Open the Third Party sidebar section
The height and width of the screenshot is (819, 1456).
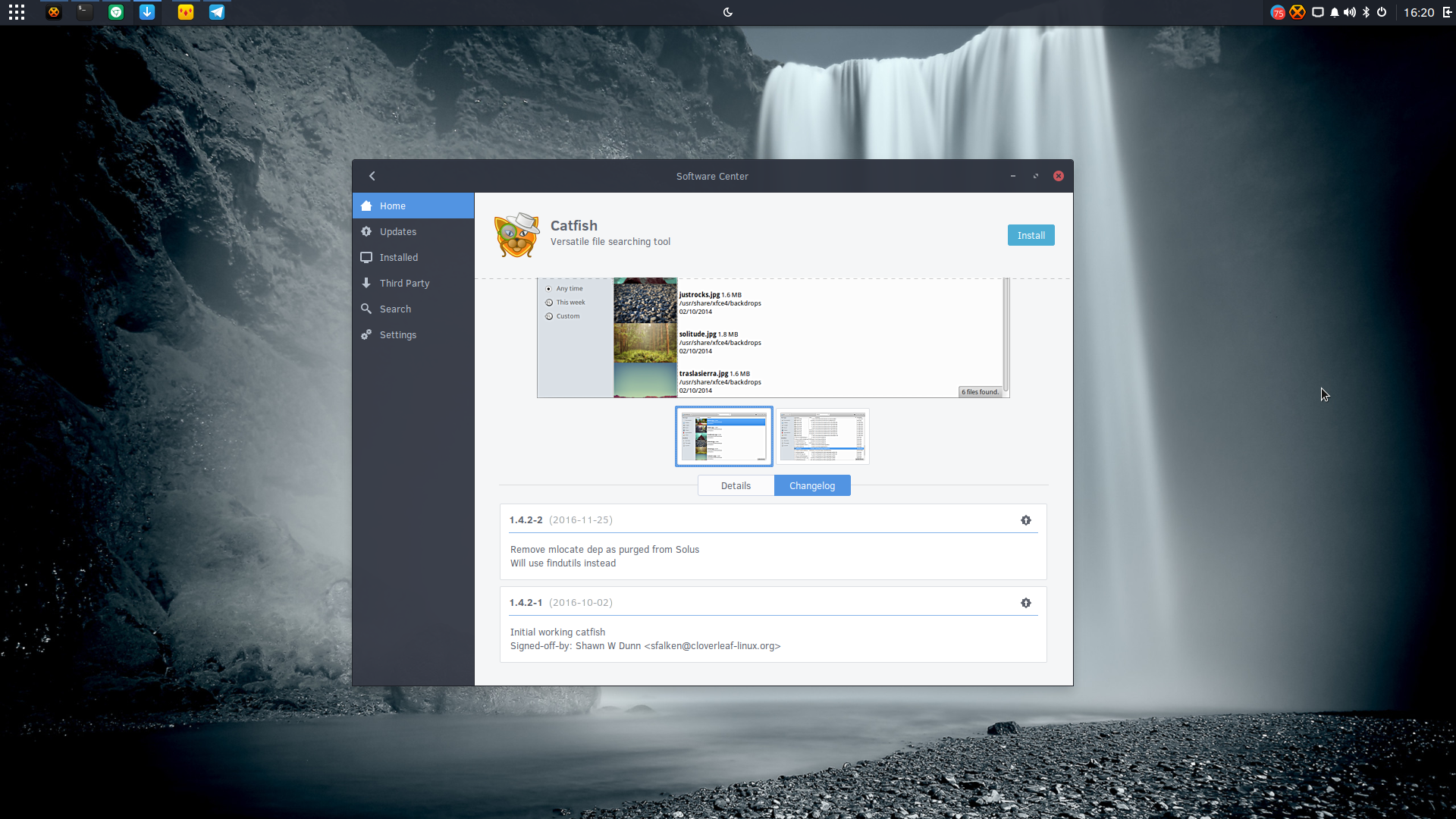tap(413, 283)
